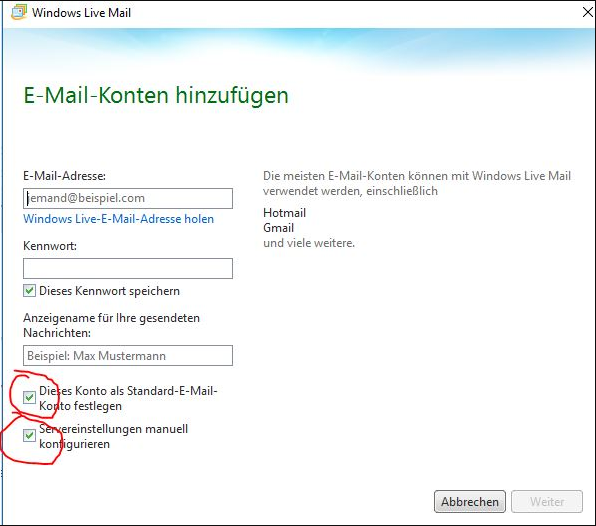596x526 pixels.
Task: Click the 'und viele weitere.' text
Action: click(x=309, y=243)
